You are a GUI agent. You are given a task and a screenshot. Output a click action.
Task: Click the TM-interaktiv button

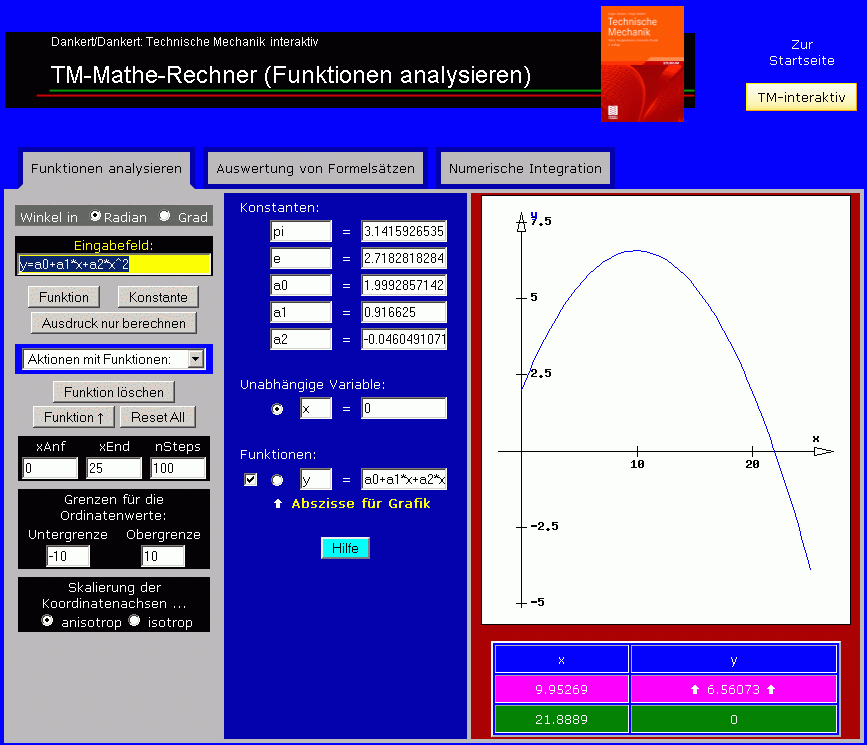801,97
